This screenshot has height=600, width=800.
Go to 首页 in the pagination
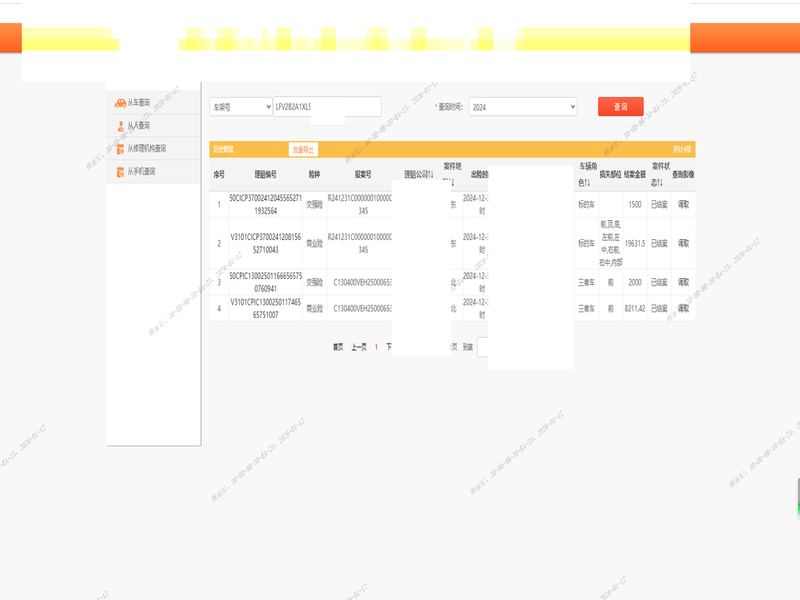(x=338, y=347)
